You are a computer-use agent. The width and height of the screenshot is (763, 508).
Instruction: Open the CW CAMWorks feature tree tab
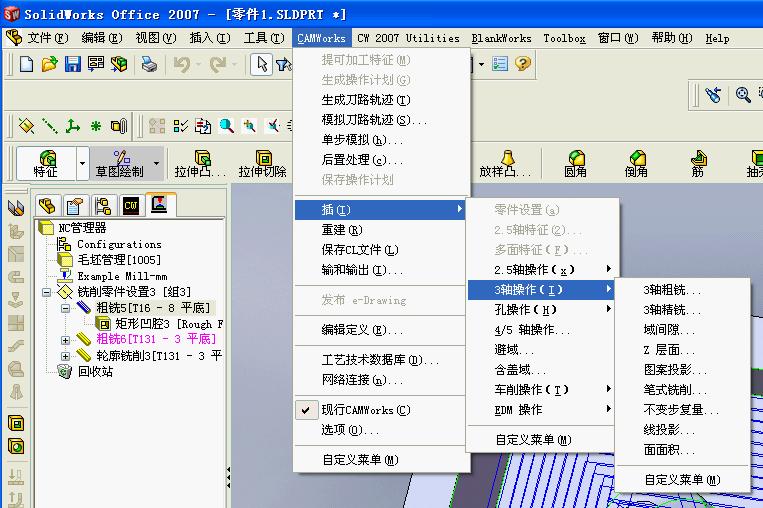click(131, 205)
